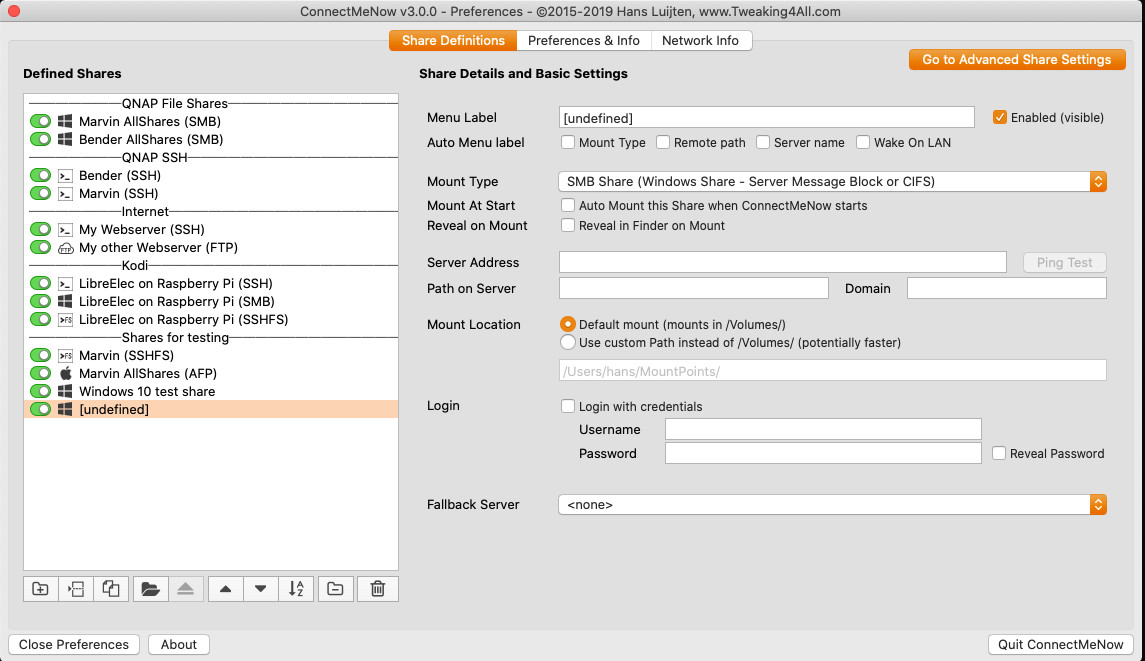Click the insert separator icon
The width and height of the screenshot is (1145, 661).
(x=75, y=589)
